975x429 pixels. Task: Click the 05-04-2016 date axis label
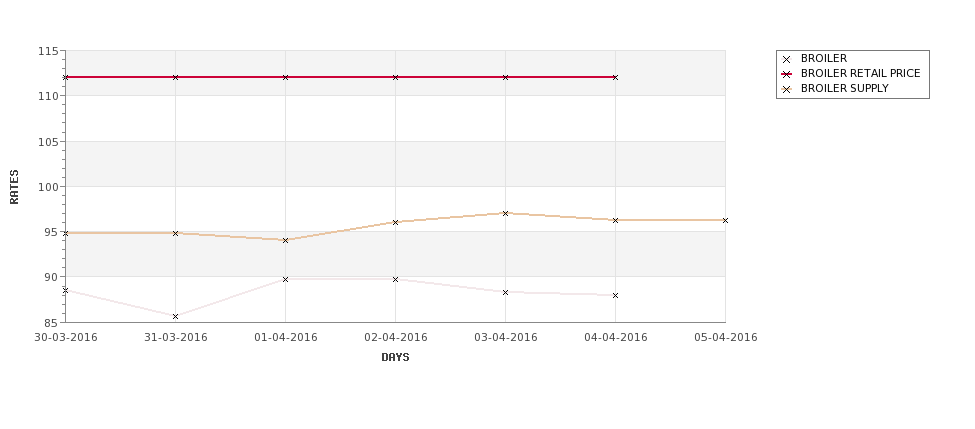coord(726,338)
